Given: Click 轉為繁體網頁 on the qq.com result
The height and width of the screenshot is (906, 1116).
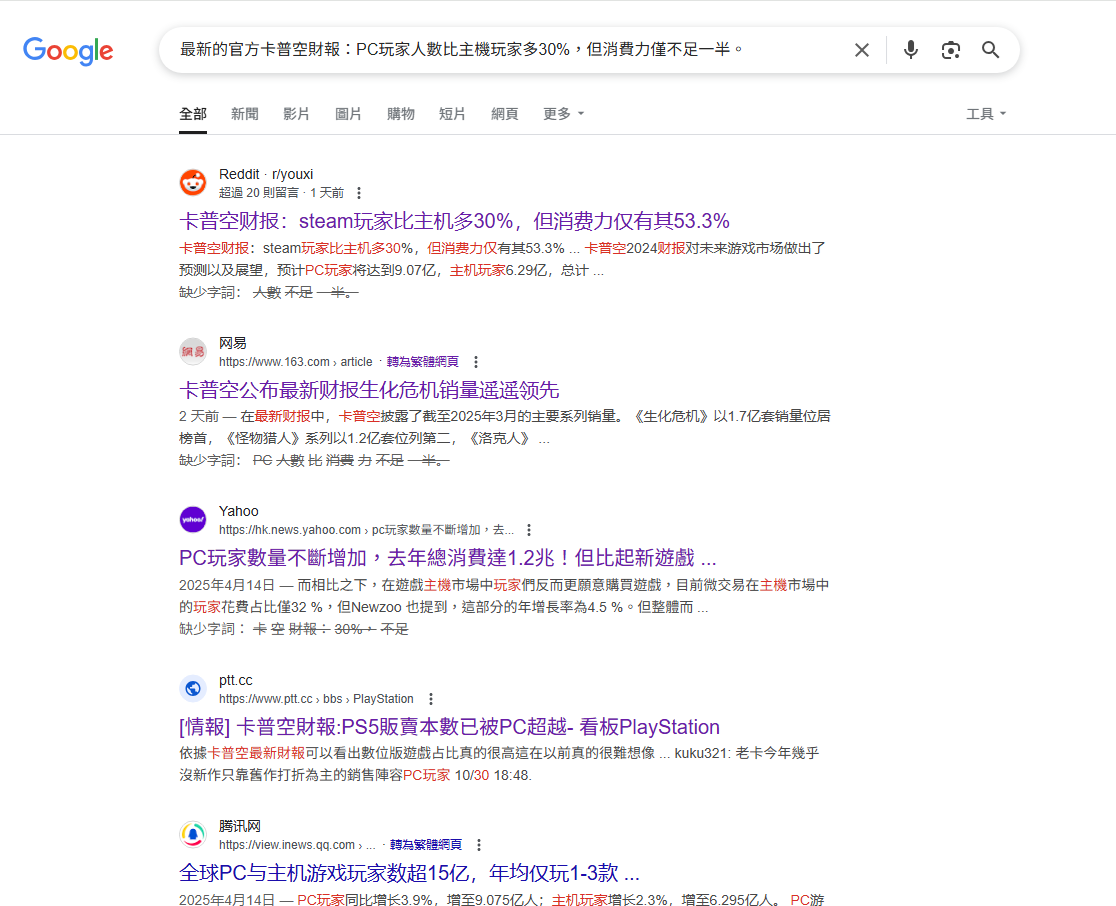Looking at the screenshot, I should coord(426,845).
